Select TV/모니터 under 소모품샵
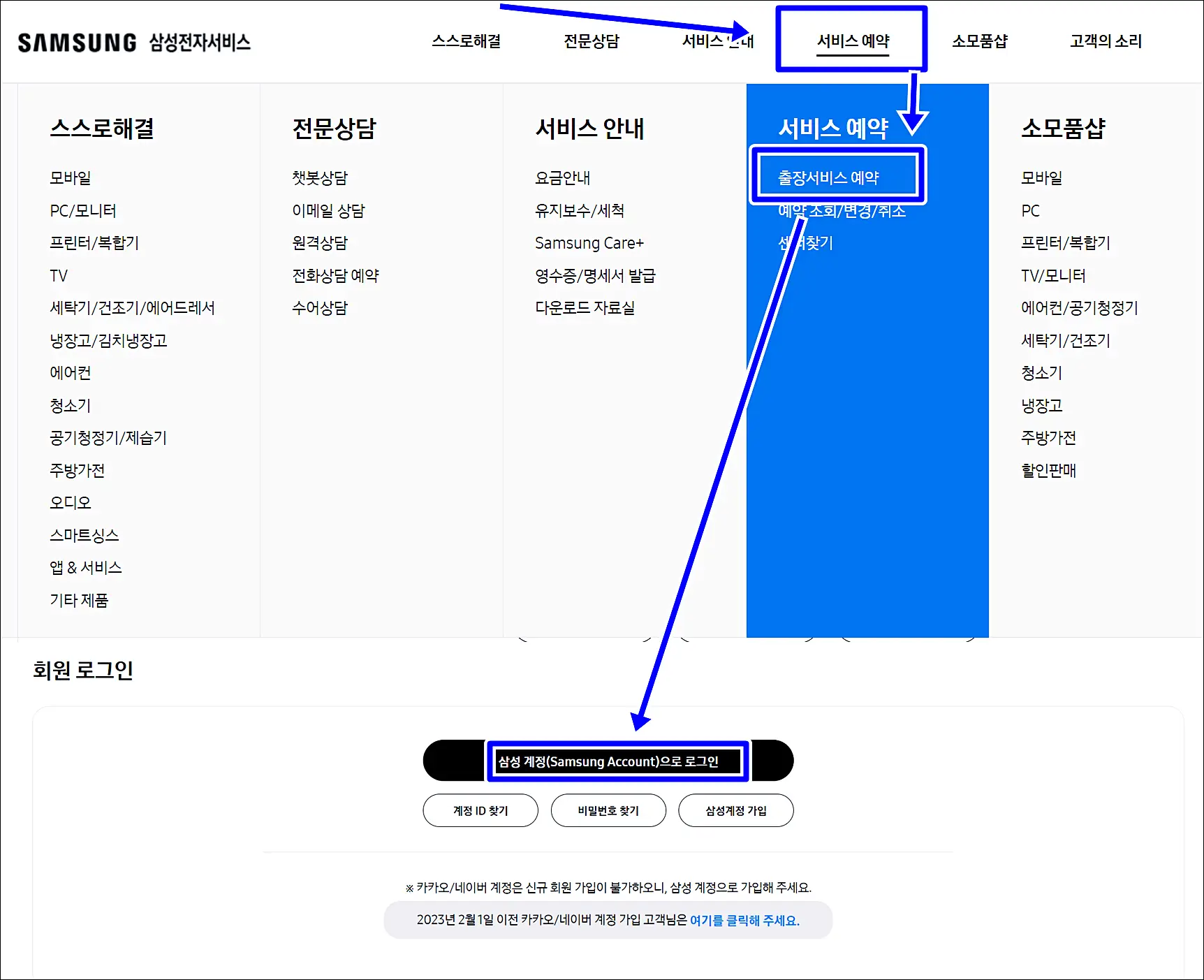This screenshot has width=1204, height=980. 1054,276
